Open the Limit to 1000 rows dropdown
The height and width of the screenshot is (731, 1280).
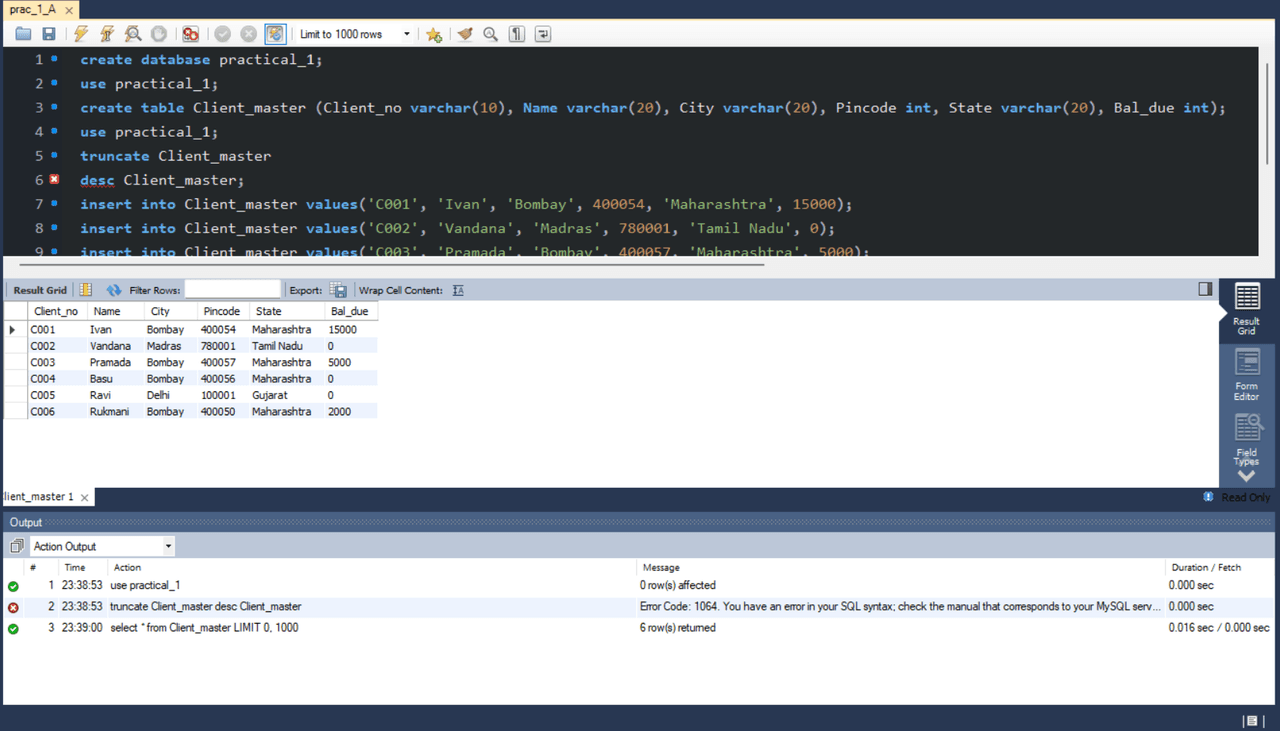coord(406,34)
